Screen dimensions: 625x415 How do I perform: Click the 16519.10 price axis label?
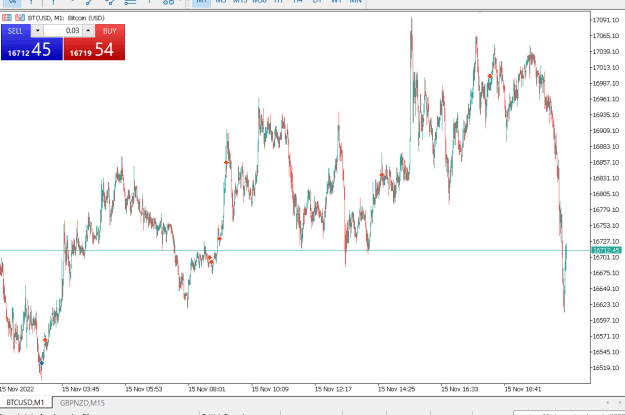606,368
